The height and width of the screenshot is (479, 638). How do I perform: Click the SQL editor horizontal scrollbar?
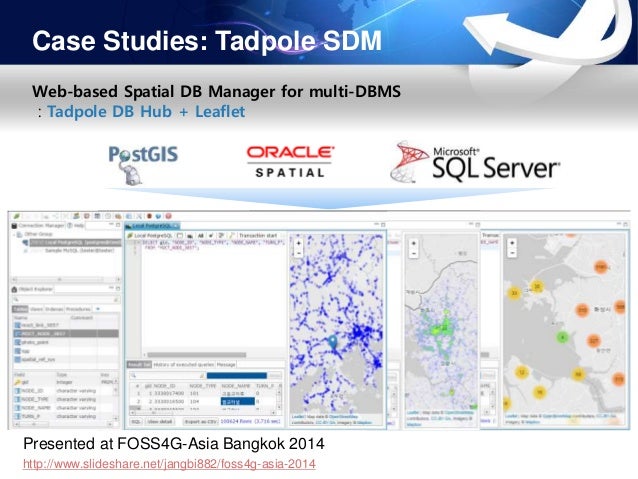click(197, 355)
